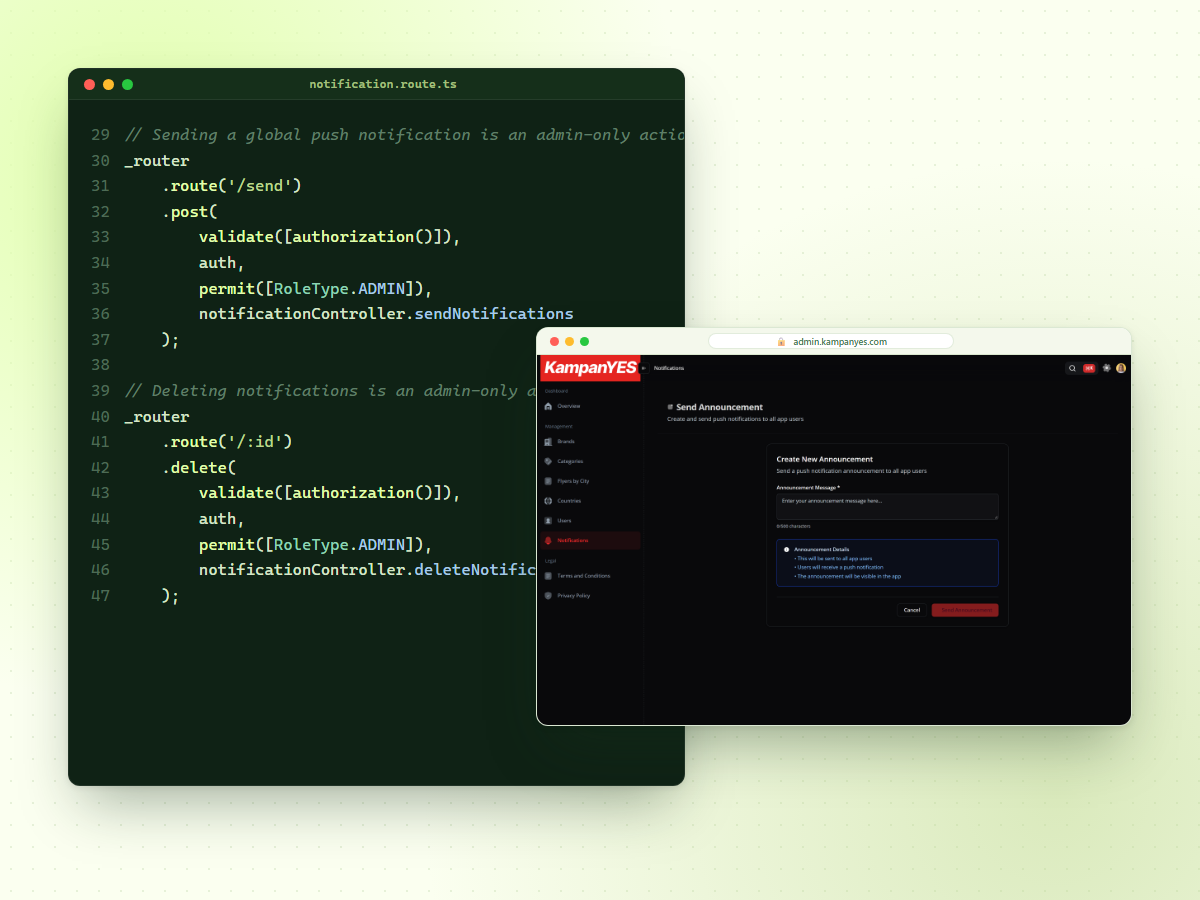Click line number 47 in the editor gutter
The height and width of the screenshot is (900, 1200).
coord(100,596)
